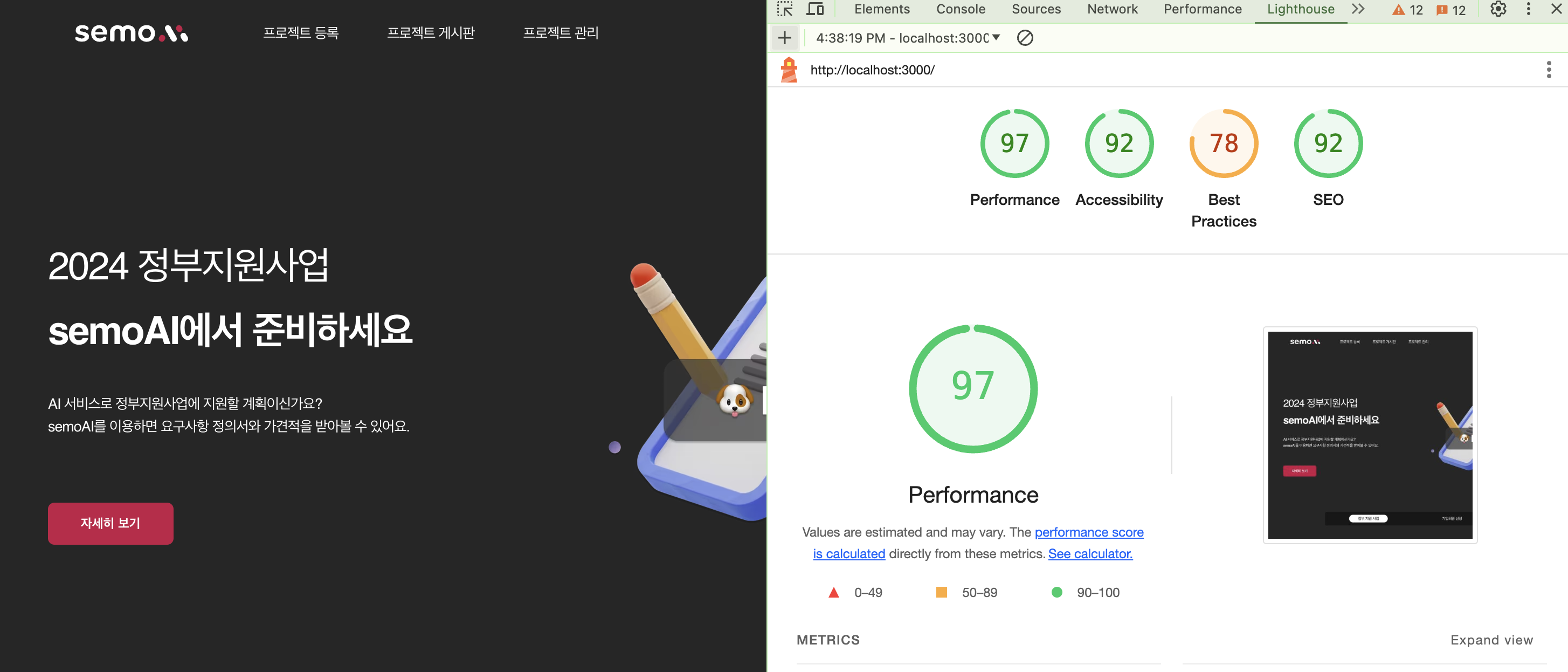Image resolution: width=1568 pixels, height=672 pixels.
Task: Click the Accessibility score gauge
Action: 1119,144
